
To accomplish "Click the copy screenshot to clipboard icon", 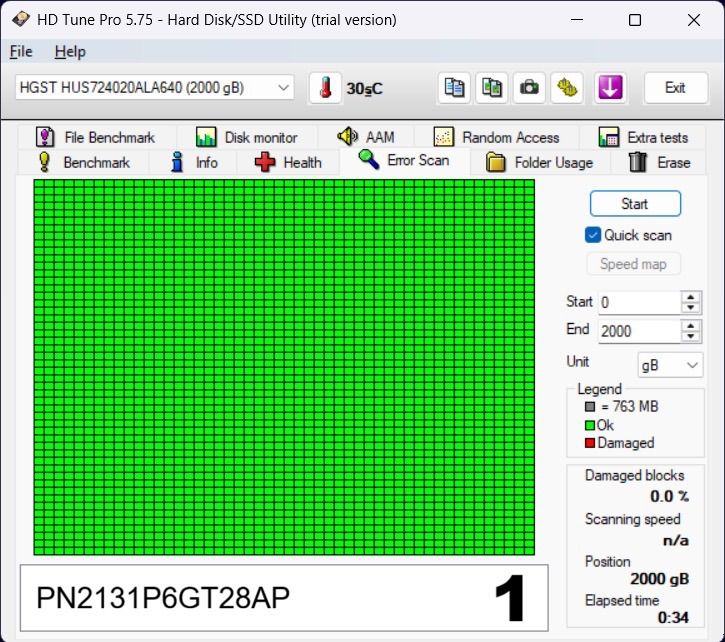I will tap(492, 88).
